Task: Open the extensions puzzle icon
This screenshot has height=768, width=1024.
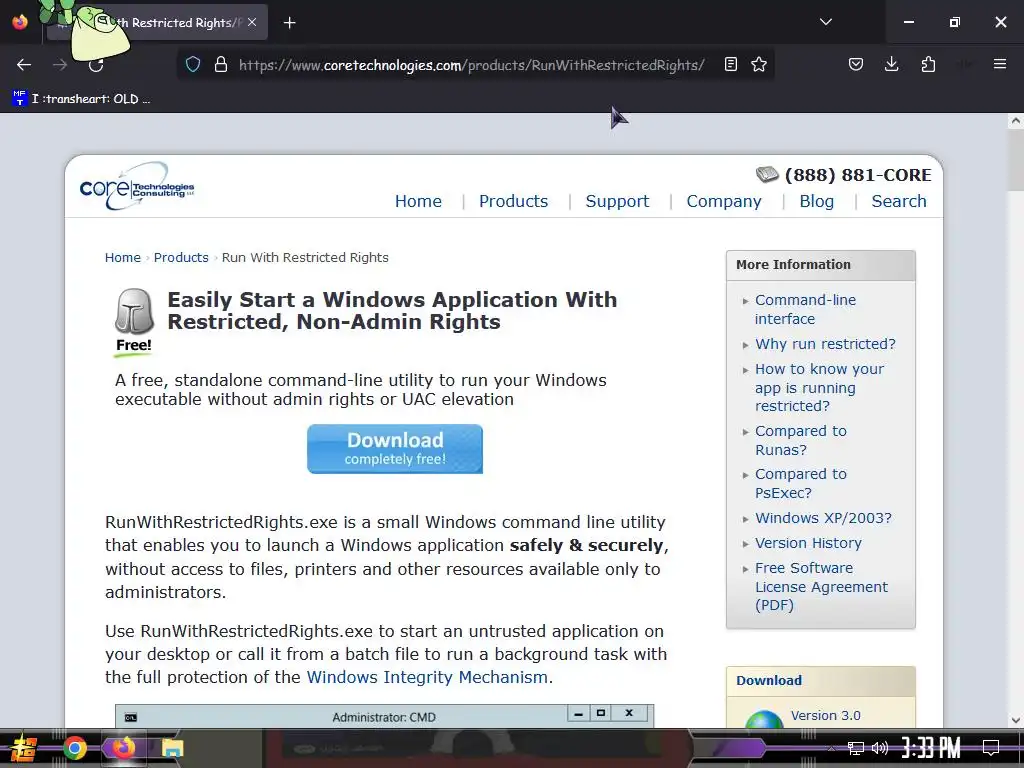Action: click(928, 64)
